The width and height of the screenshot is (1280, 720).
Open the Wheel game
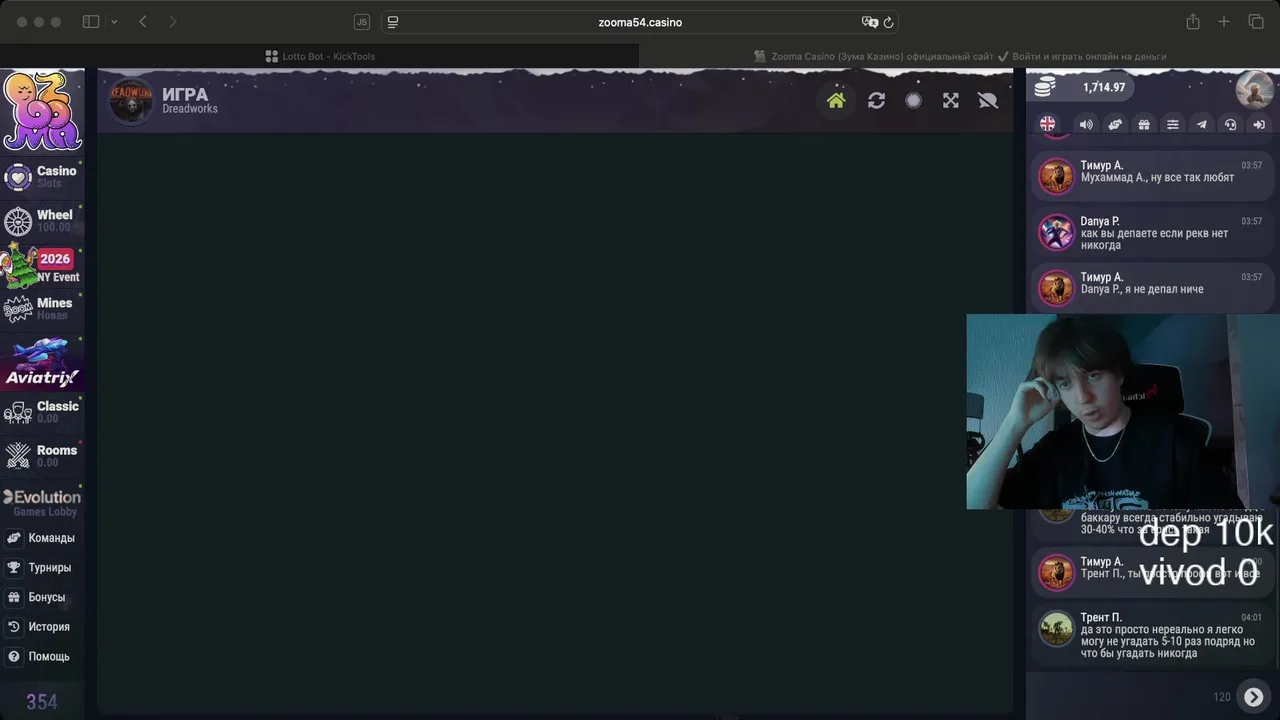click(x=41, y=220)
